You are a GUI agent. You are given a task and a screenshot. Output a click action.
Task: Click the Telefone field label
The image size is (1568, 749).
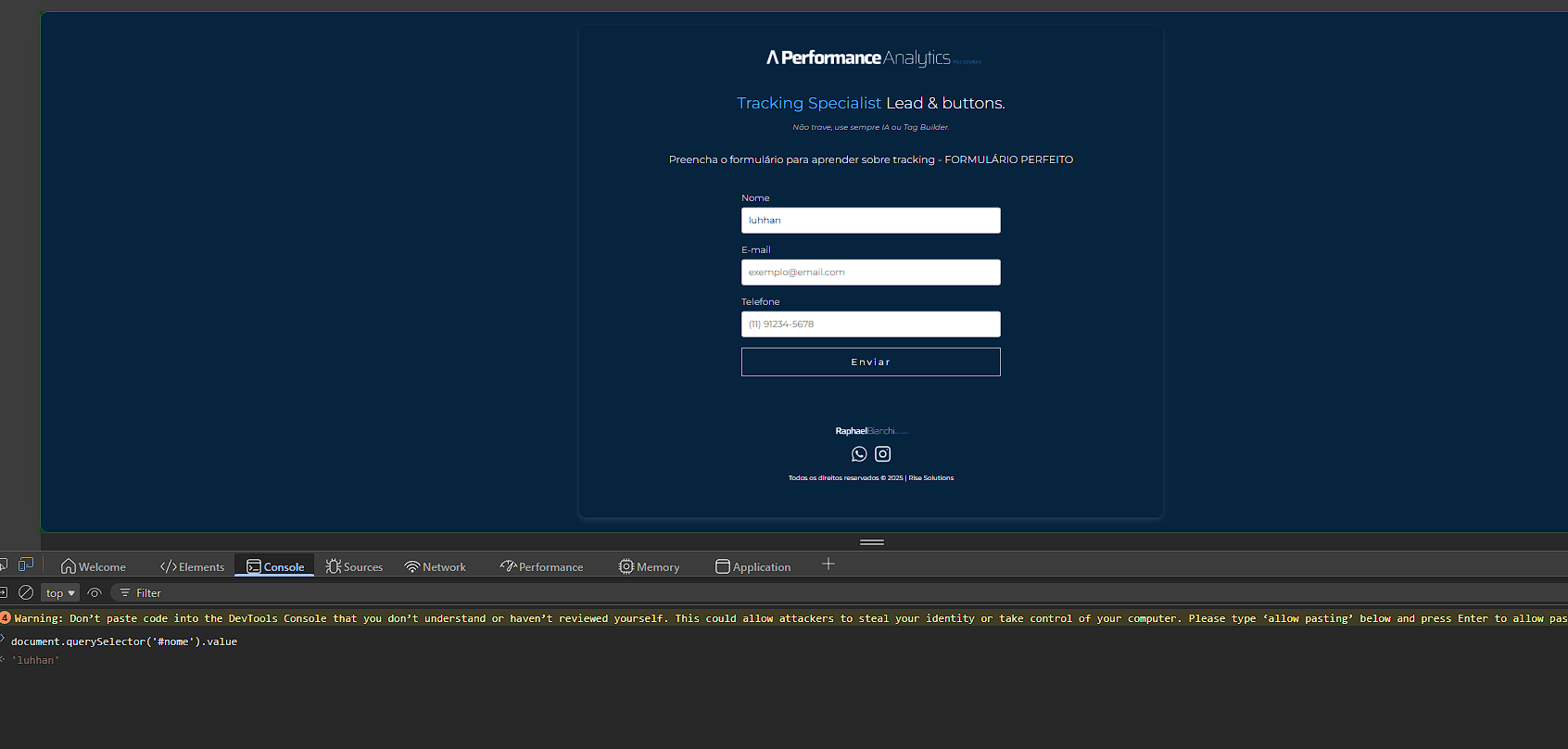click(x=761, y=302)
